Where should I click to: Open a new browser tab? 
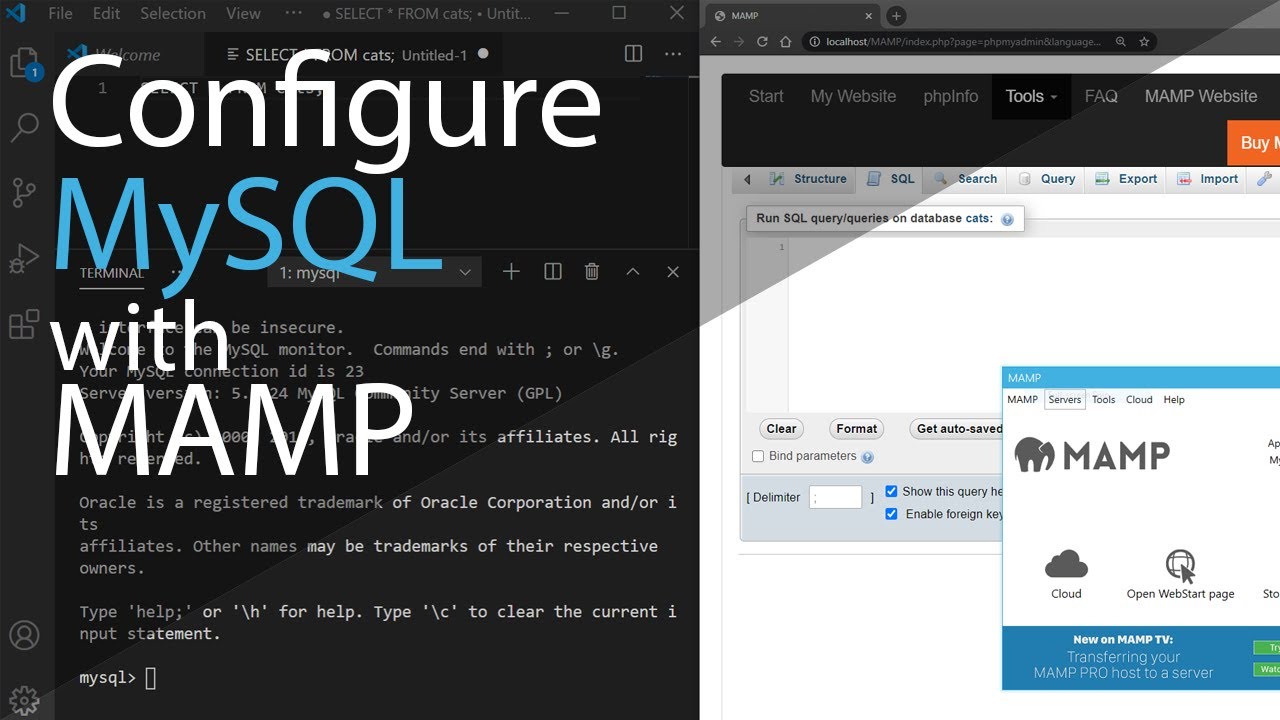coord(896,16)
